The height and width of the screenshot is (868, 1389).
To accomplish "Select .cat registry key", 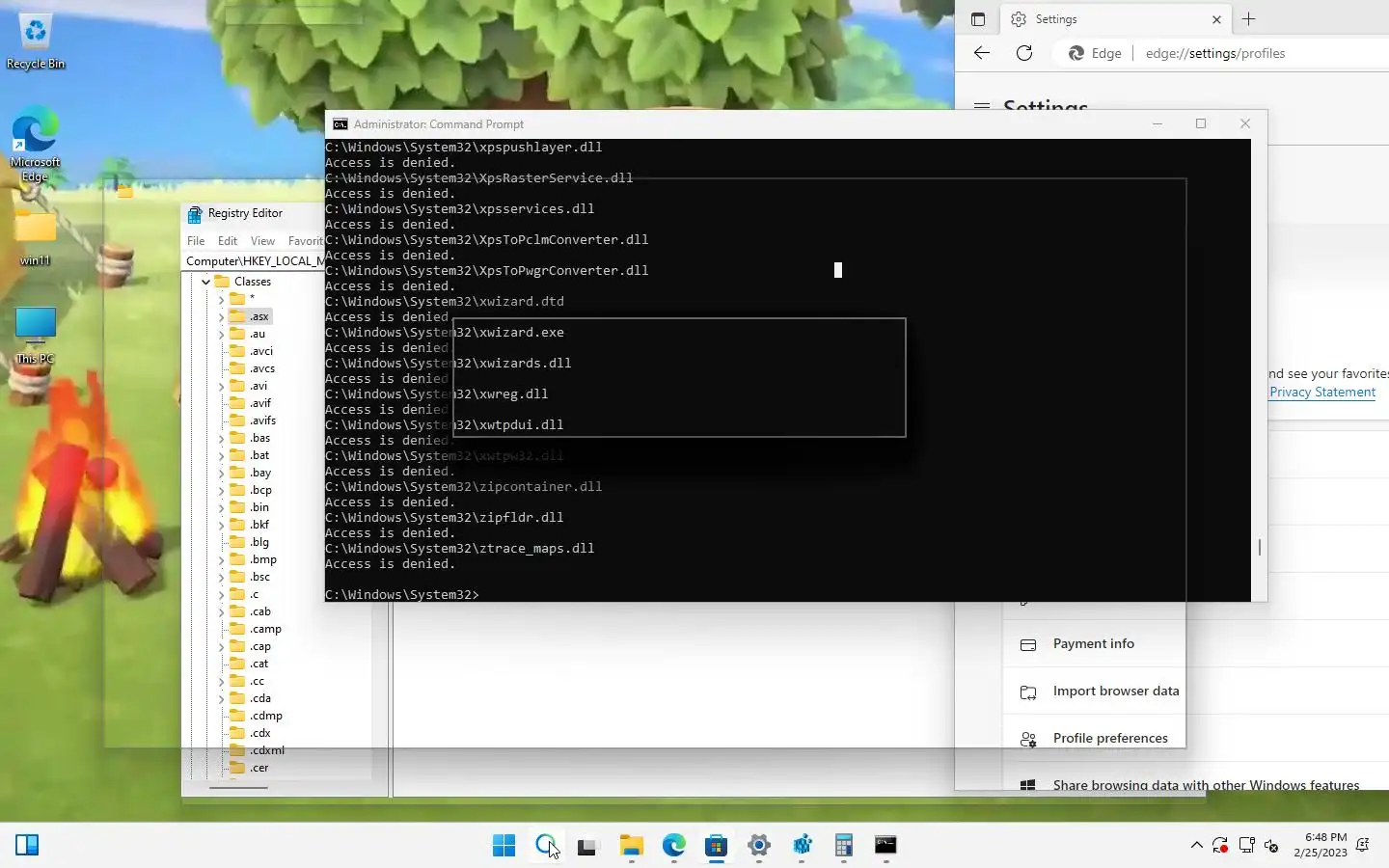I will tap(259, 664).
